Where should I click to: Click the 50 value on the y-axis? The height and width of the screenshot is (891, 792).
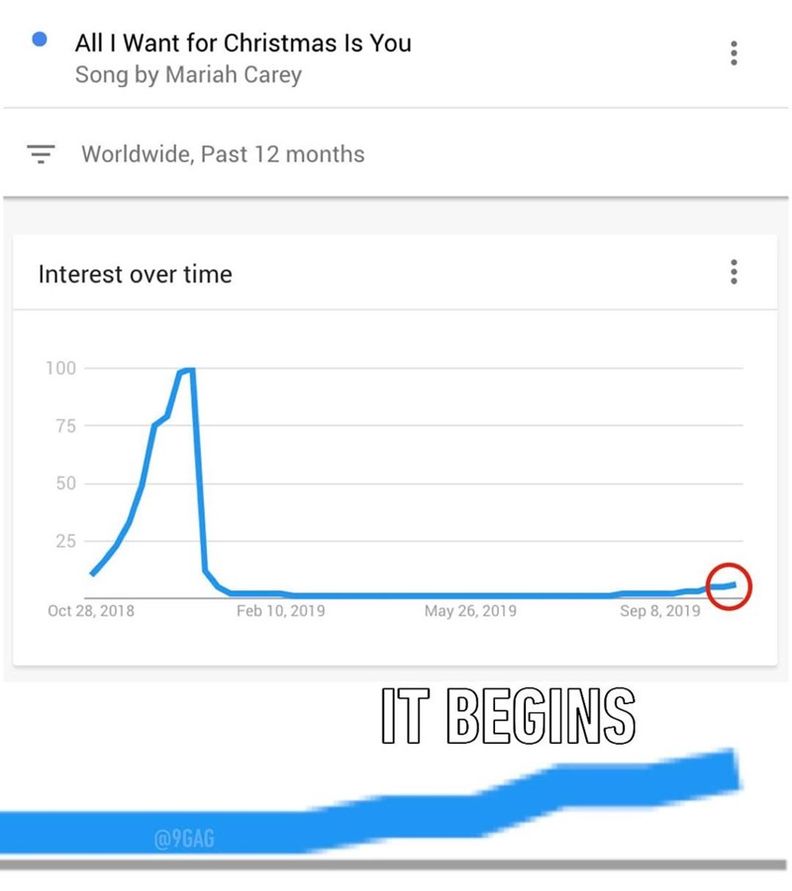66,484
